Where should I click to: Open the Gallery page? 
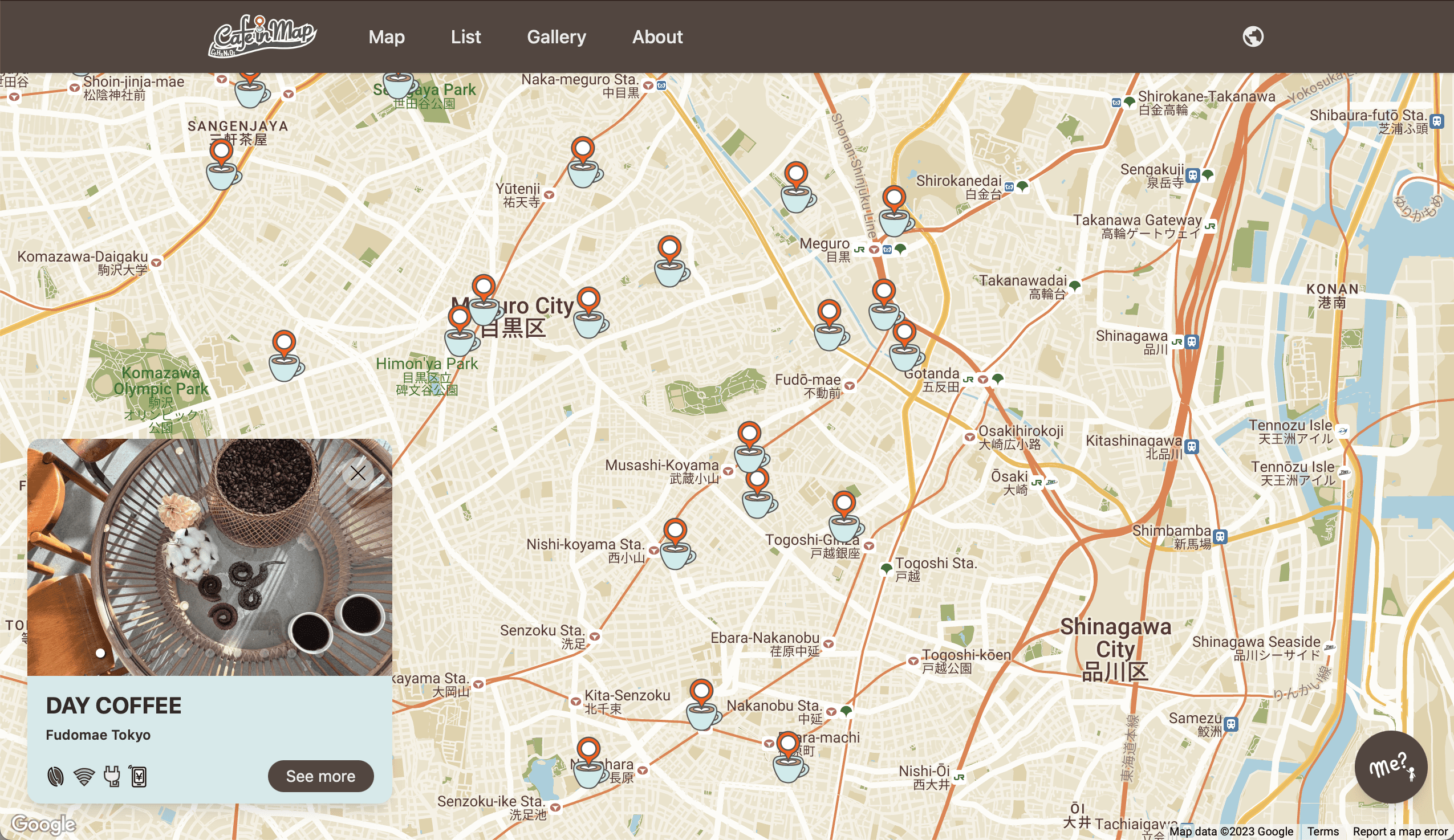[x=555, y=37]
